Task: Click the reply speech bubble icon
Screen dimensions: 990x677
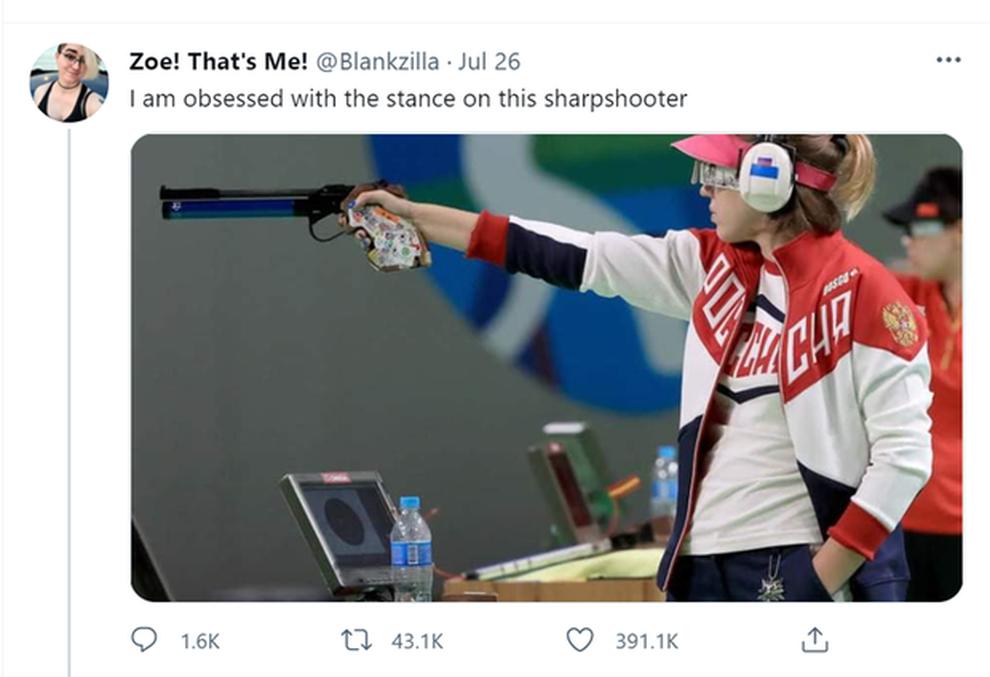Action: [144, 640]
